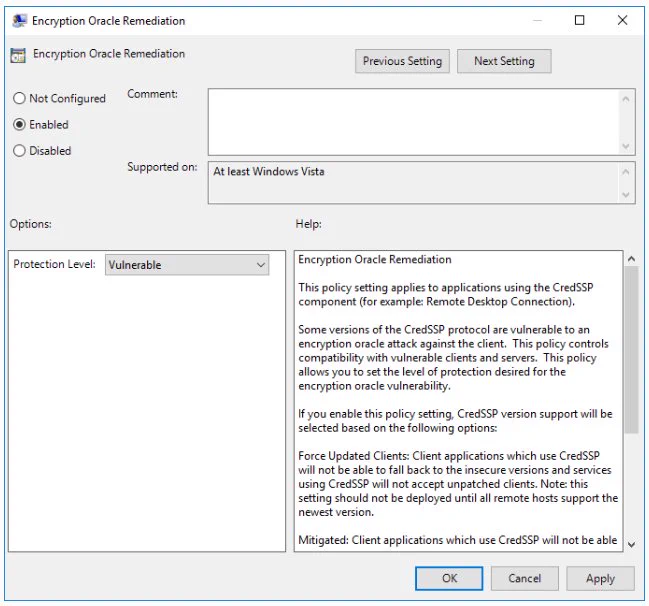Image resolution: width=649 pixels, height=606 pixels.
Task: Go to Previous Setting
Action: [402, 61]
